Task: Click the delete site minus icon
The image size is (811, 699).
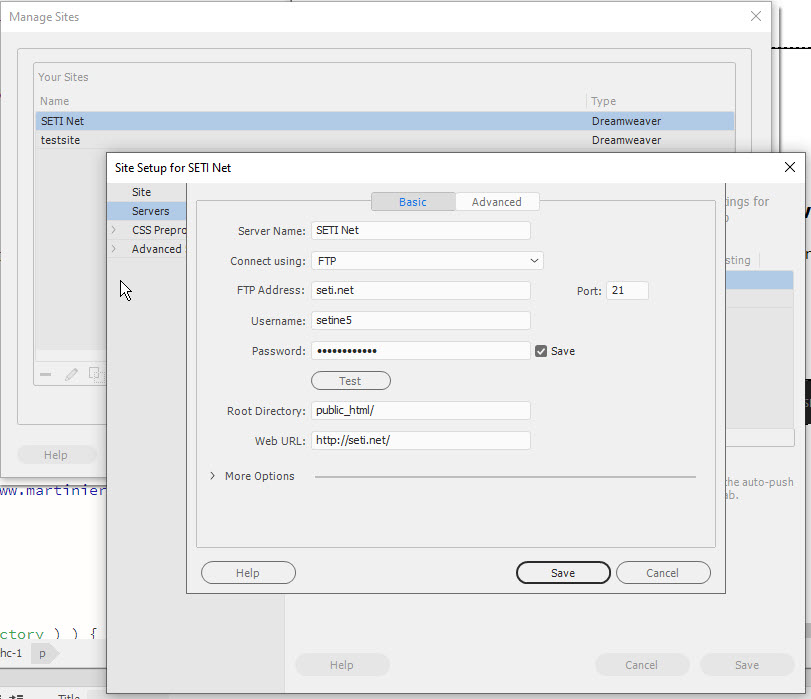Action: pos(45,375)
